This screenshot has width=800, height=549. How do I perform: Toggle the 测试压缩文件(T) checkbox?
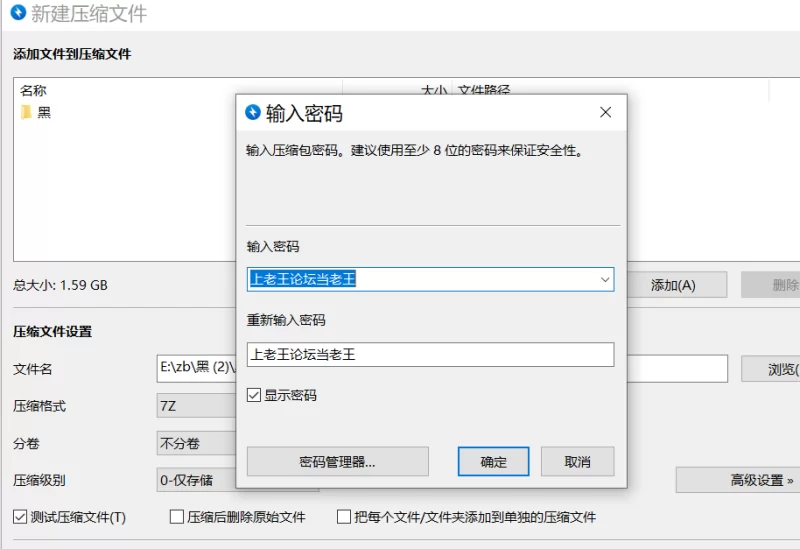click(x=20, y=517)
